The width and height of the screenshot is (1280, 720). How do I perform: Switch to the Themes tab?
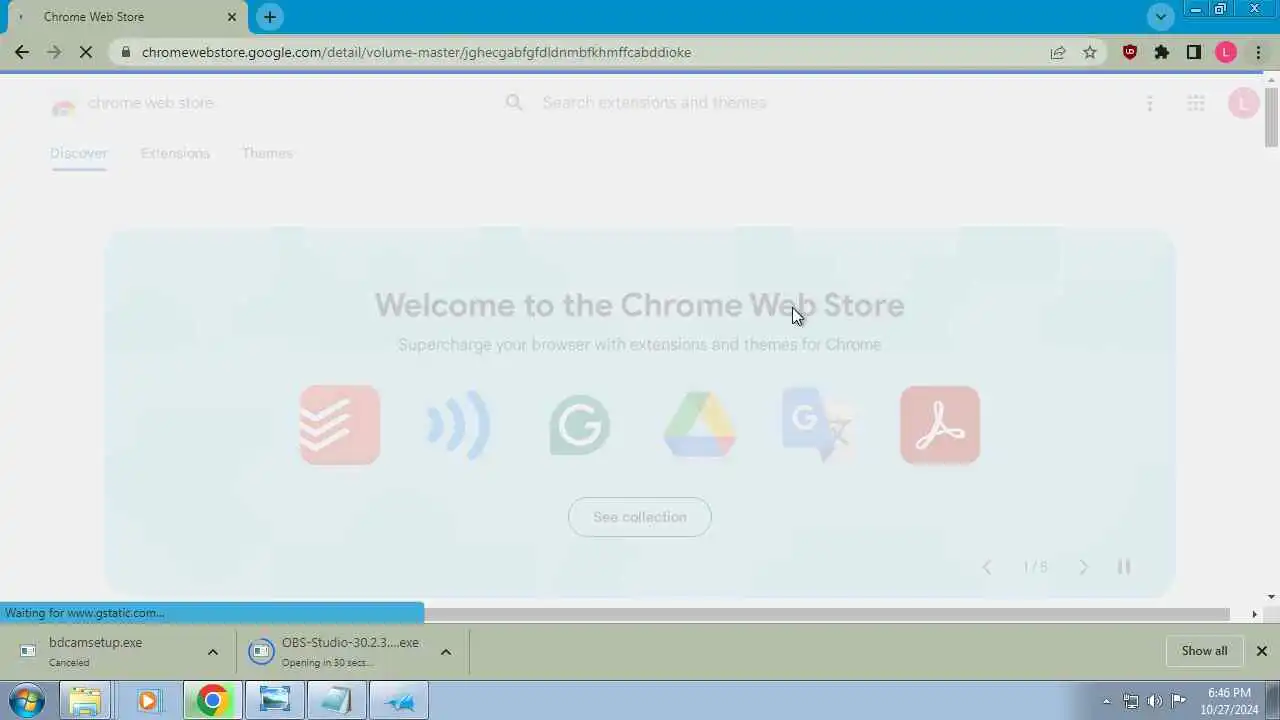tap(267, 153)
